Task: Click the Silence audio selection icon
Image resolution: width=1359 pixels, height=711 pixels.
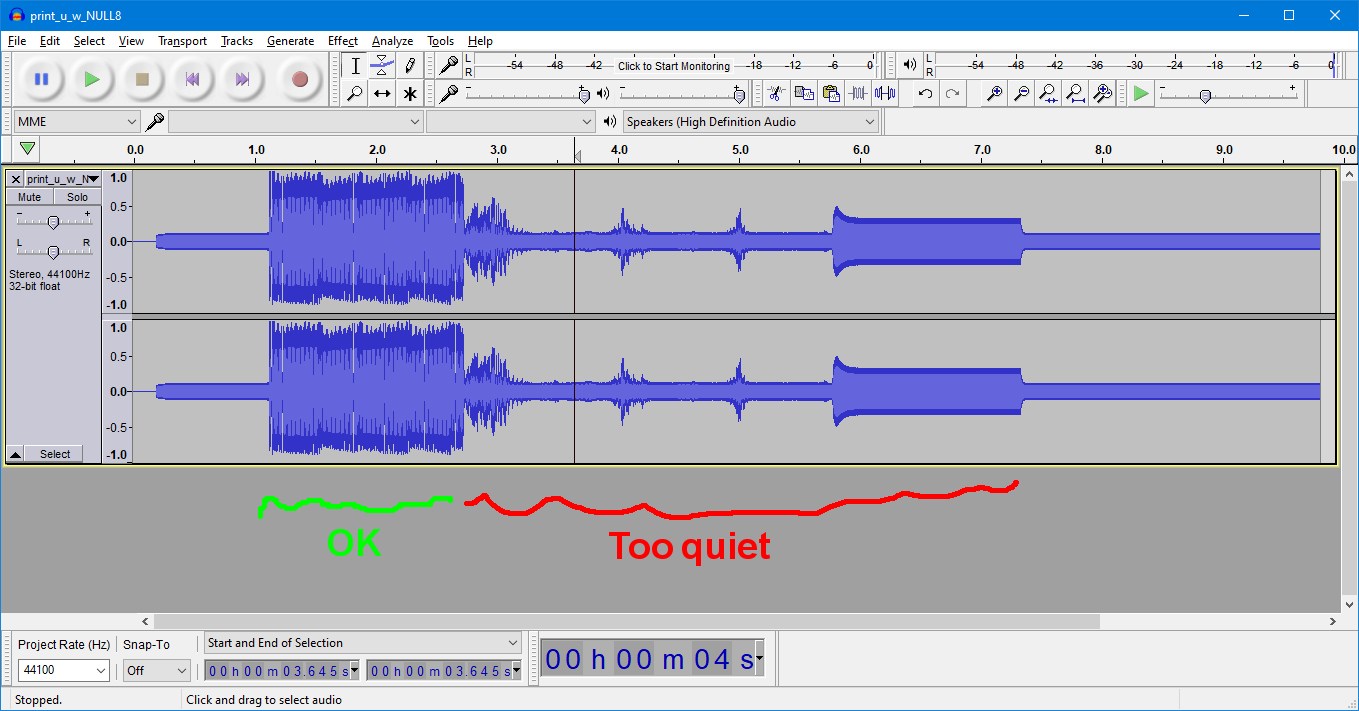Action: tap(884, 93)
